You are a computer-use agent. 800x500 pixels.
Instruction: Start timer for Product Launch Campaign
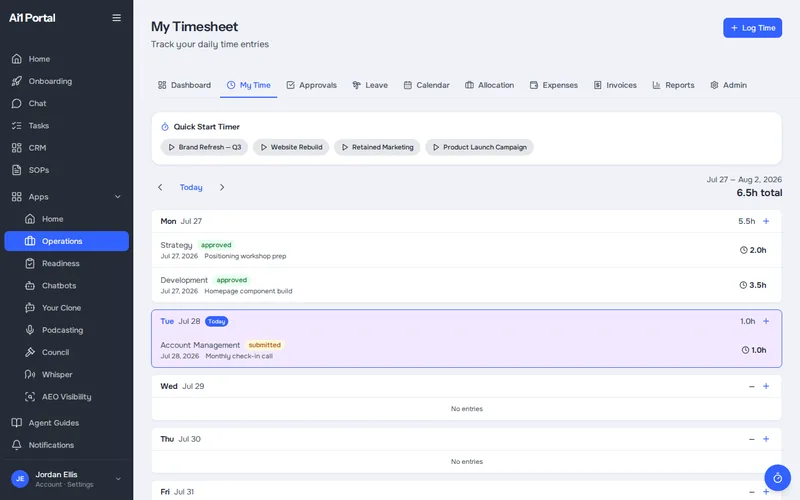pyautogui.click(x=480, y=147)
